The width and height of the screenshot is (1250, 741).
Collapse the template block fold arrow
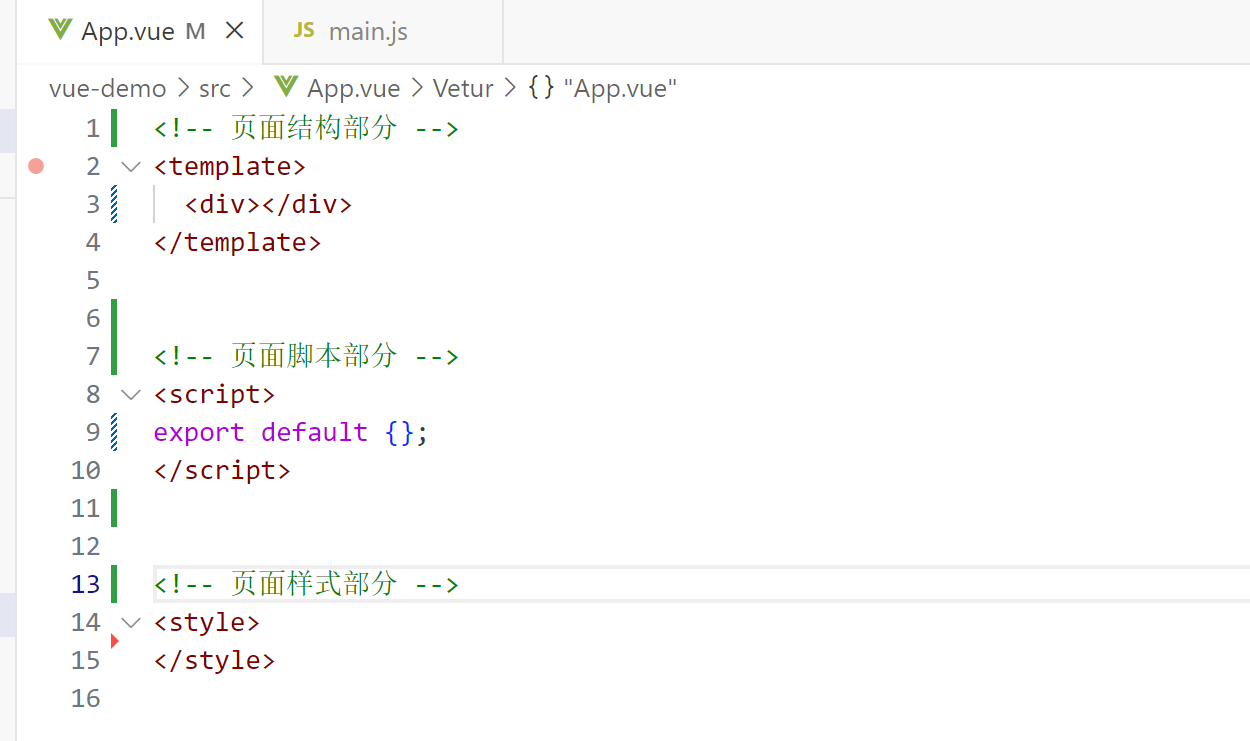(131, 166)
